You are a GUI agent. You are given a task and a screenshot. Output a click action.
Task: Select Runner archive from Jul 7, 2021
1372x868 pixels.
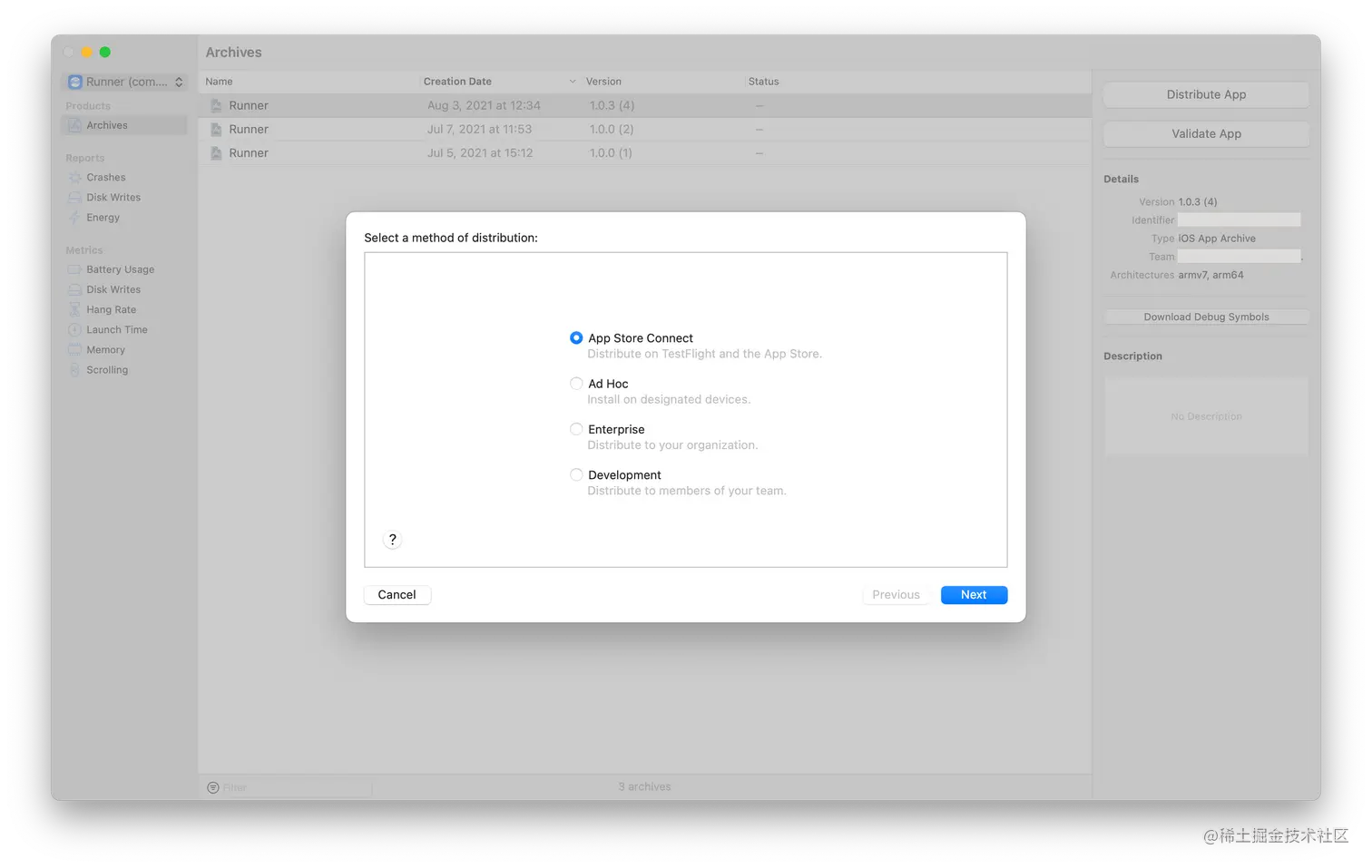[x=644, y=129]
